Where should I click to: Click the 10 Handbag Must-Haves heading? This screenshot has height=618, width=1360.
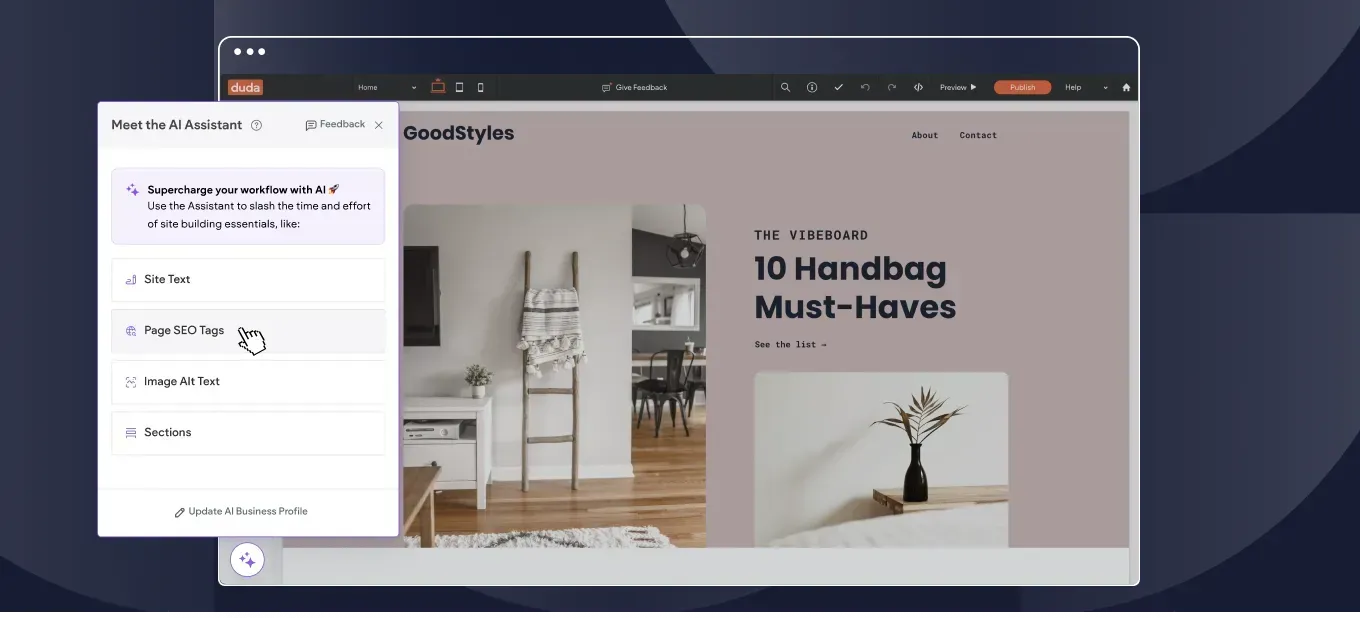pyautogui.click(x=855, y=288)
